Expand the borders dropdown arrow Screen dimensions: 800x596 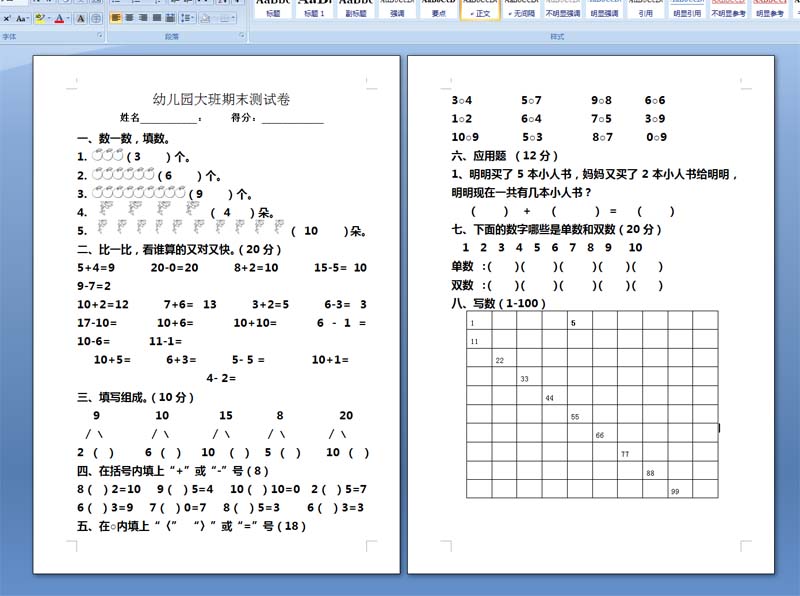[233, 18]
